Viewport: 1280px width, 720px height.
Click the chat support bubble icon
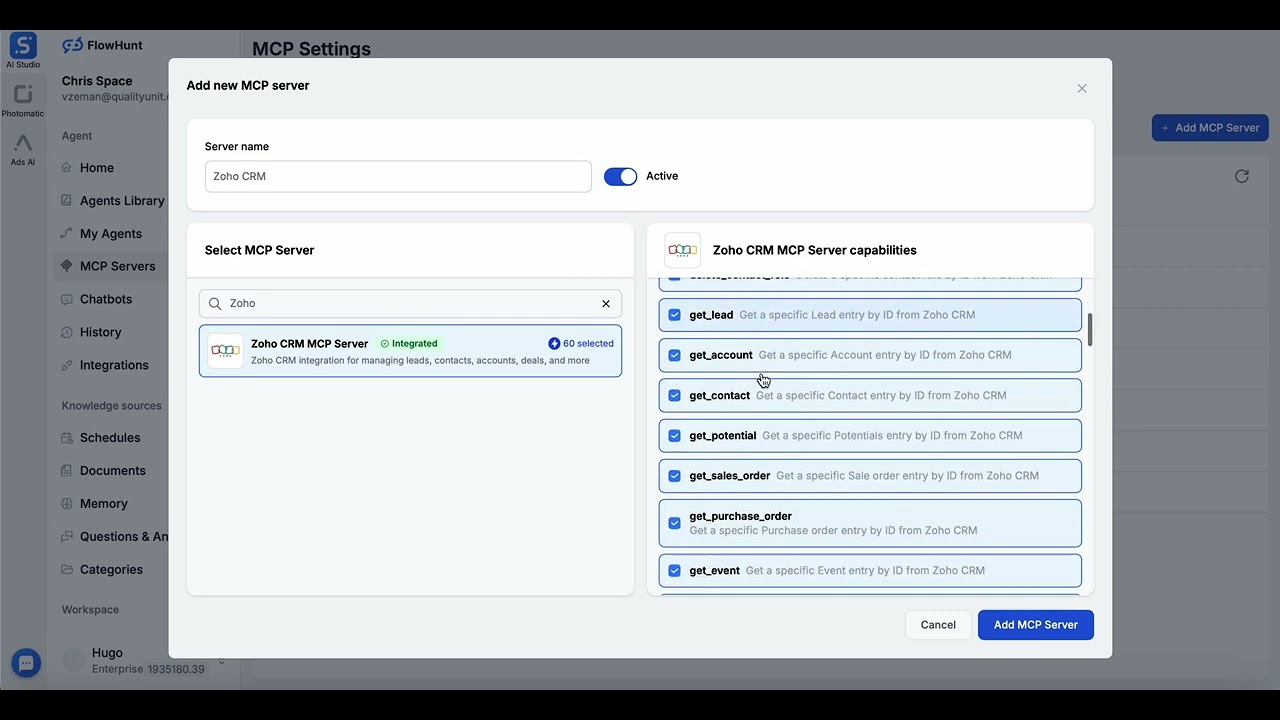[x=26, y=663]
